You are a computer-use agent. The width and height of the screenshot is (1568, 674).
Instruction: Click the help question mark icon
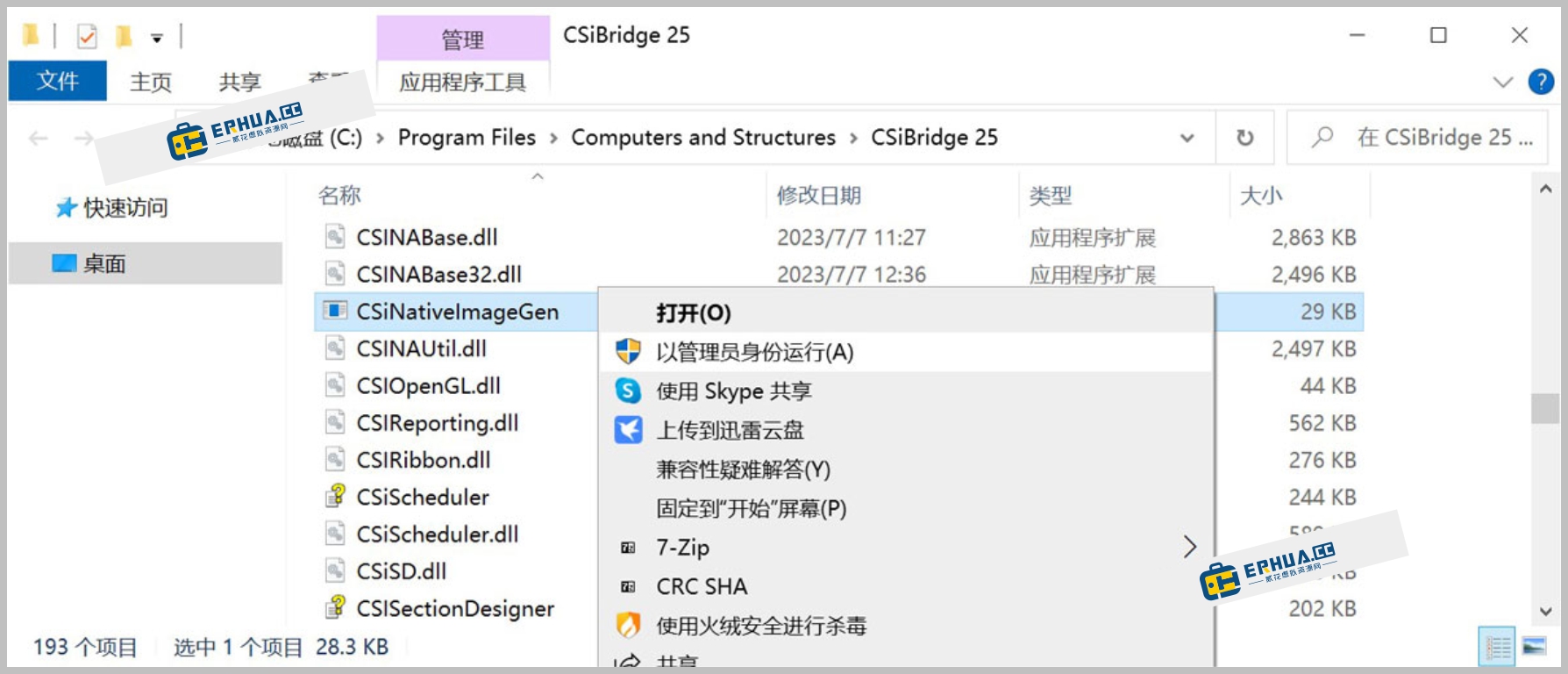click(1541, 82)
